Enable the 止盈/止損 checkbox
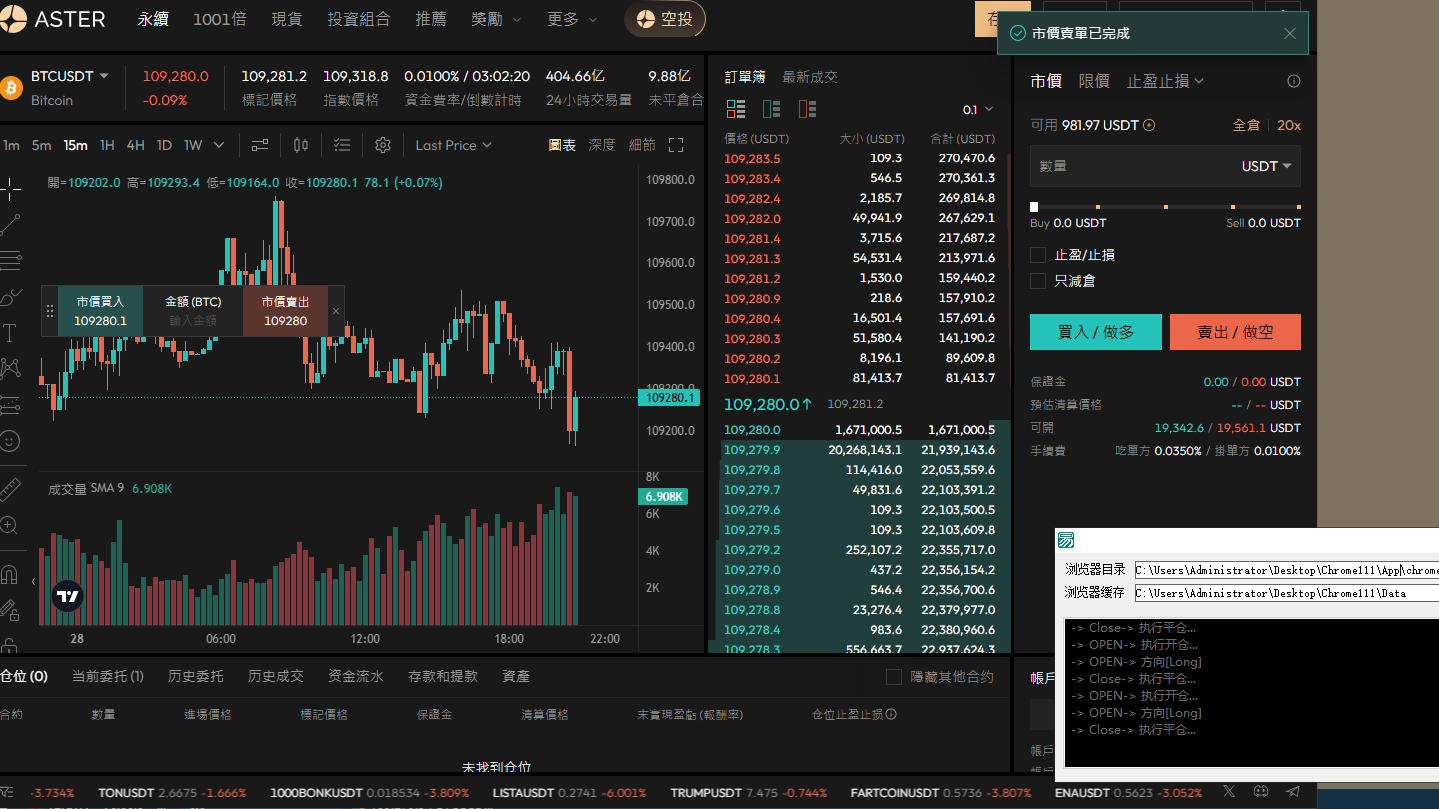This screenshot has width=1439, height=809. tap(1038, 255)
